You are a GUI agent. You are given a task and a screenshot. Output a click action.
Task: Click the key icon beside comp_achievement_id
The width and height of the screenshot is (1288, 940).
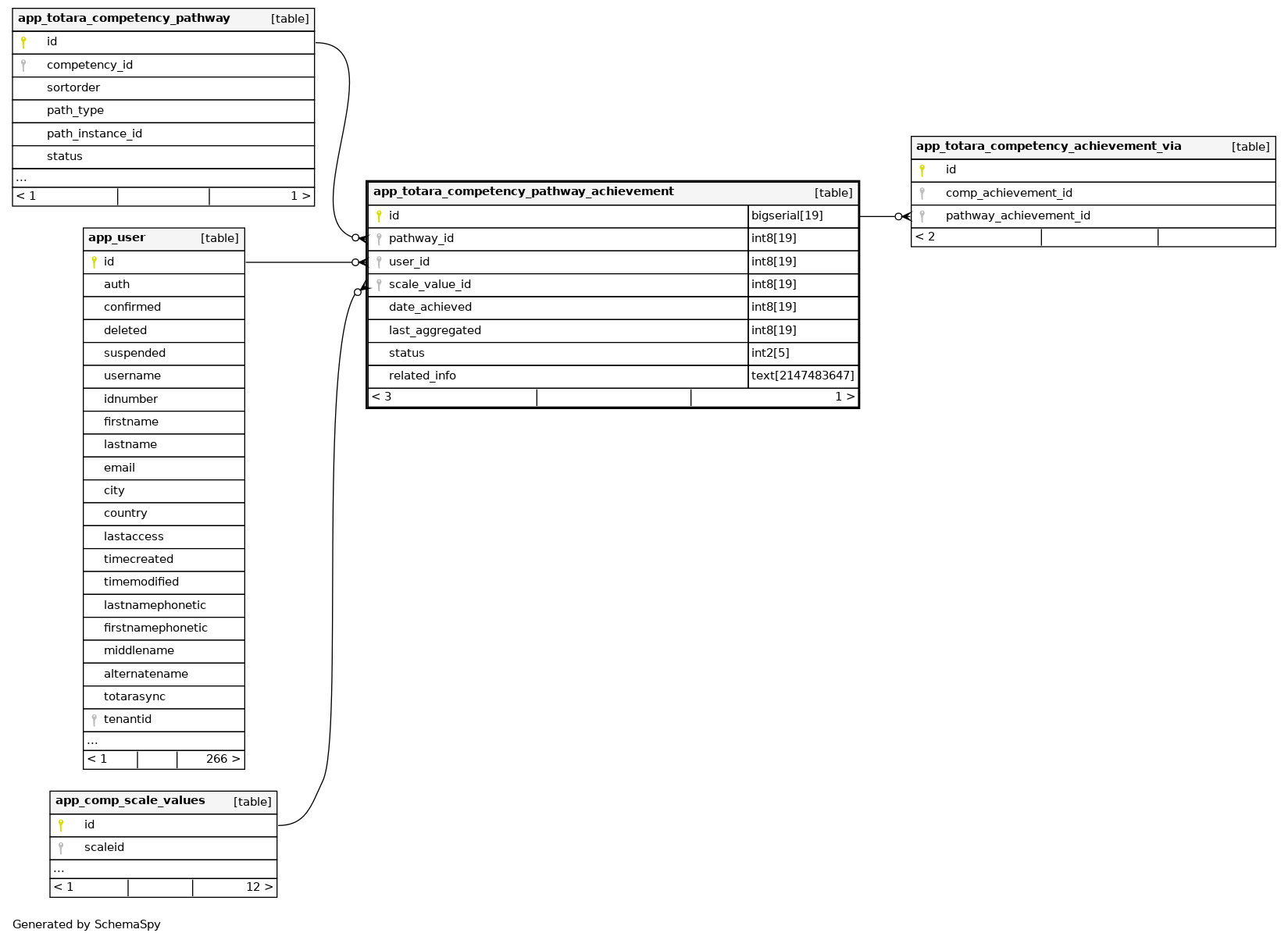922,194
